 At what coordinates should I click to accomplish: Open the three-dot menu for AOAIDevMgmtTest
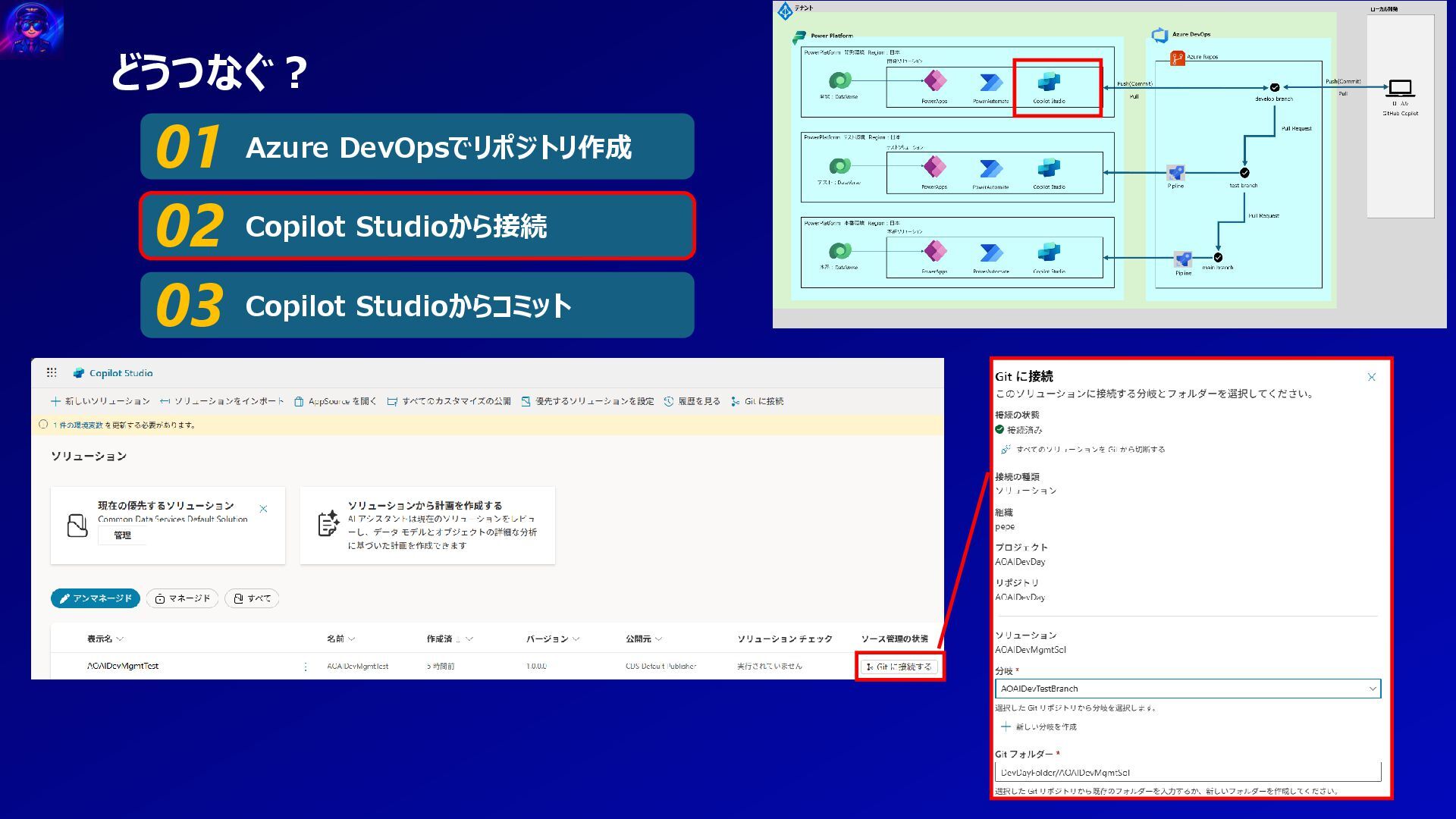[306, 667]
